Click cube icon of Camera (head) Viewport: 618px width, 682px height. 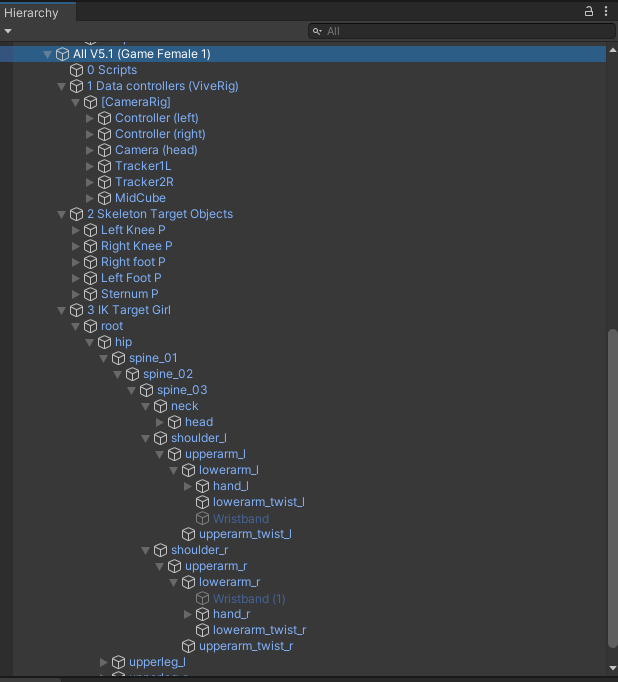point(104,150)
